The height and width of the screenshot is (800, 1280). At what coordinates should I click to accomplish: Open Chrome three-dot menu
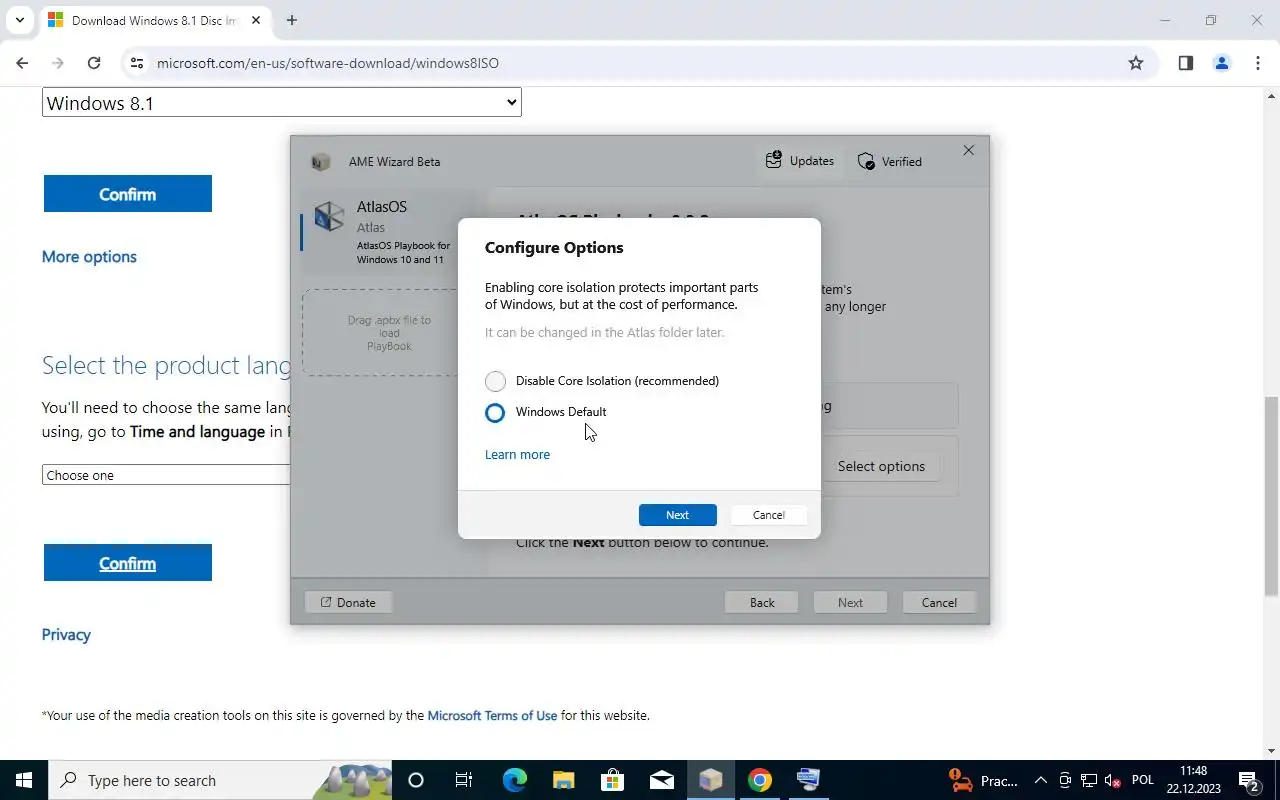[x=1258, y=63]
